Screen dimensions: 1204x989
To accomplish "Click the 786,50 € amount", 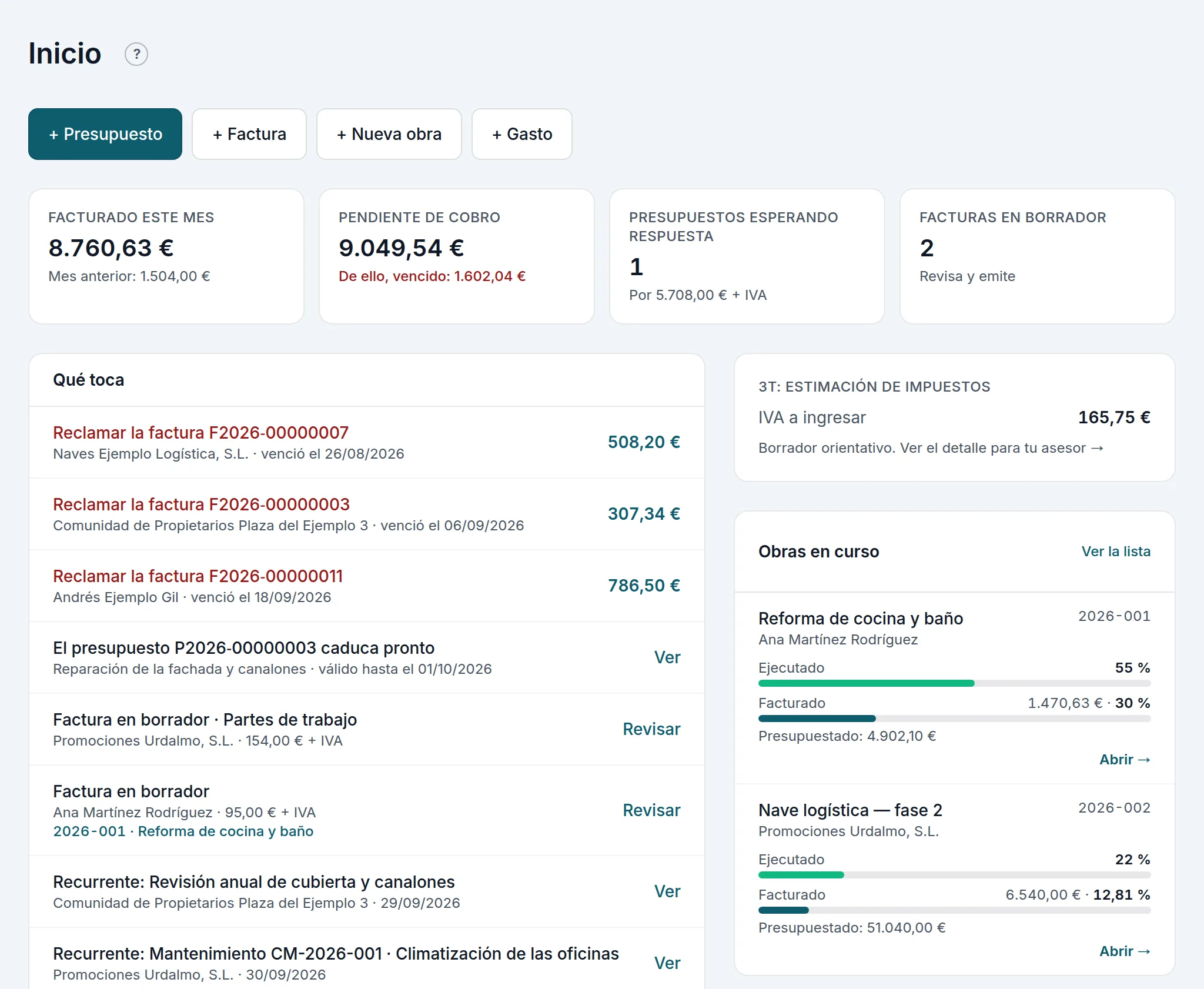I will (x=644, y=586).
